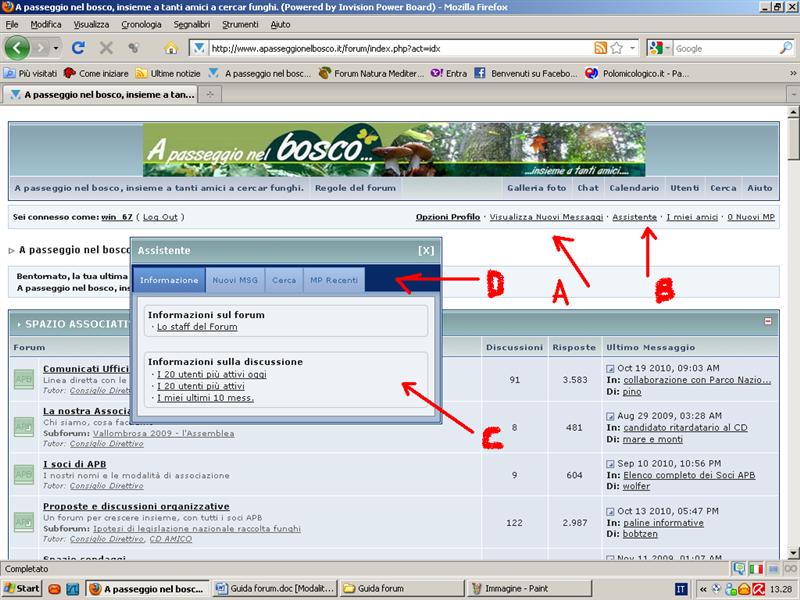Open the Guida forum folder taskbar button
Viewport: 800px width, 600px height.
pos(401,588)
